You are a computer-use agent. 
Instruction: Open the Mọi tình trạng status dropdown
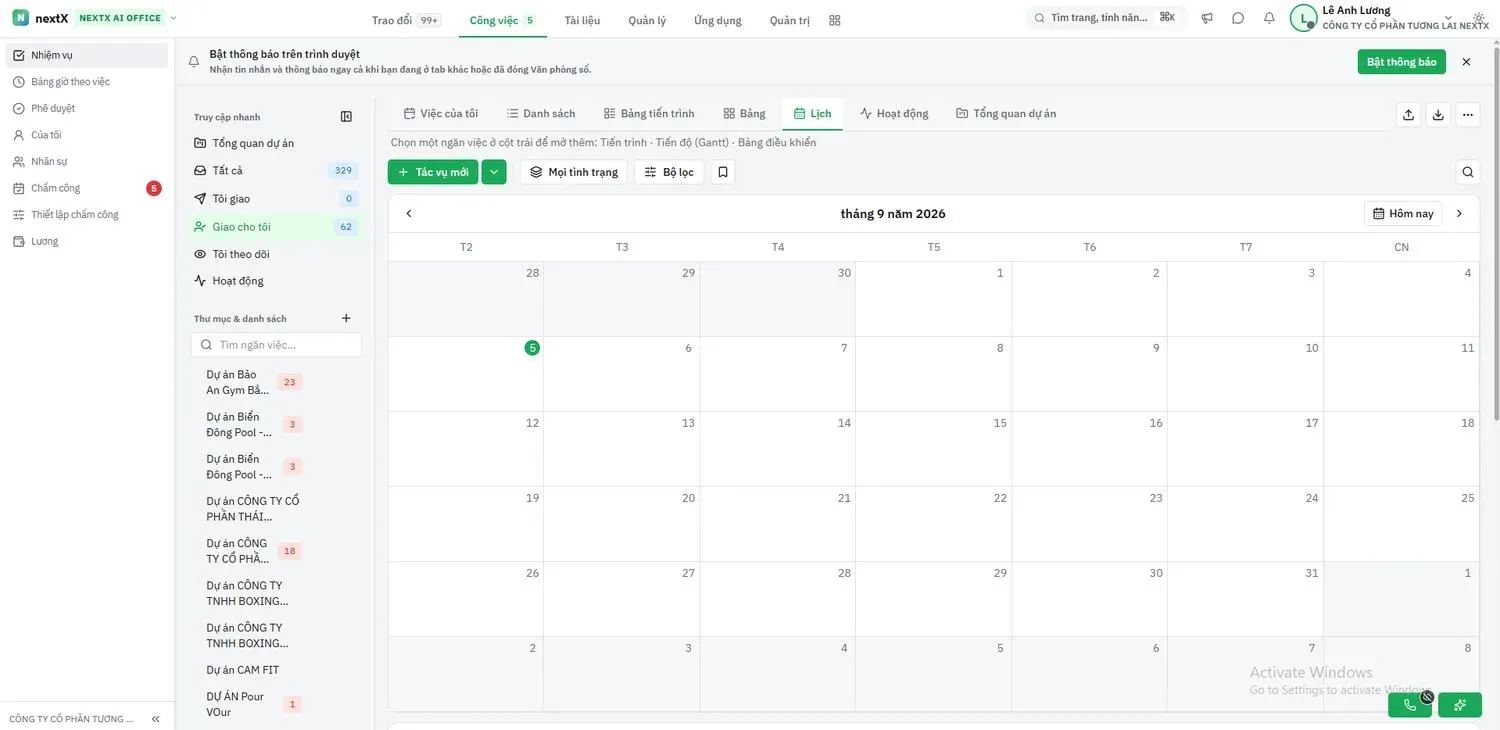tap(574, 172)
